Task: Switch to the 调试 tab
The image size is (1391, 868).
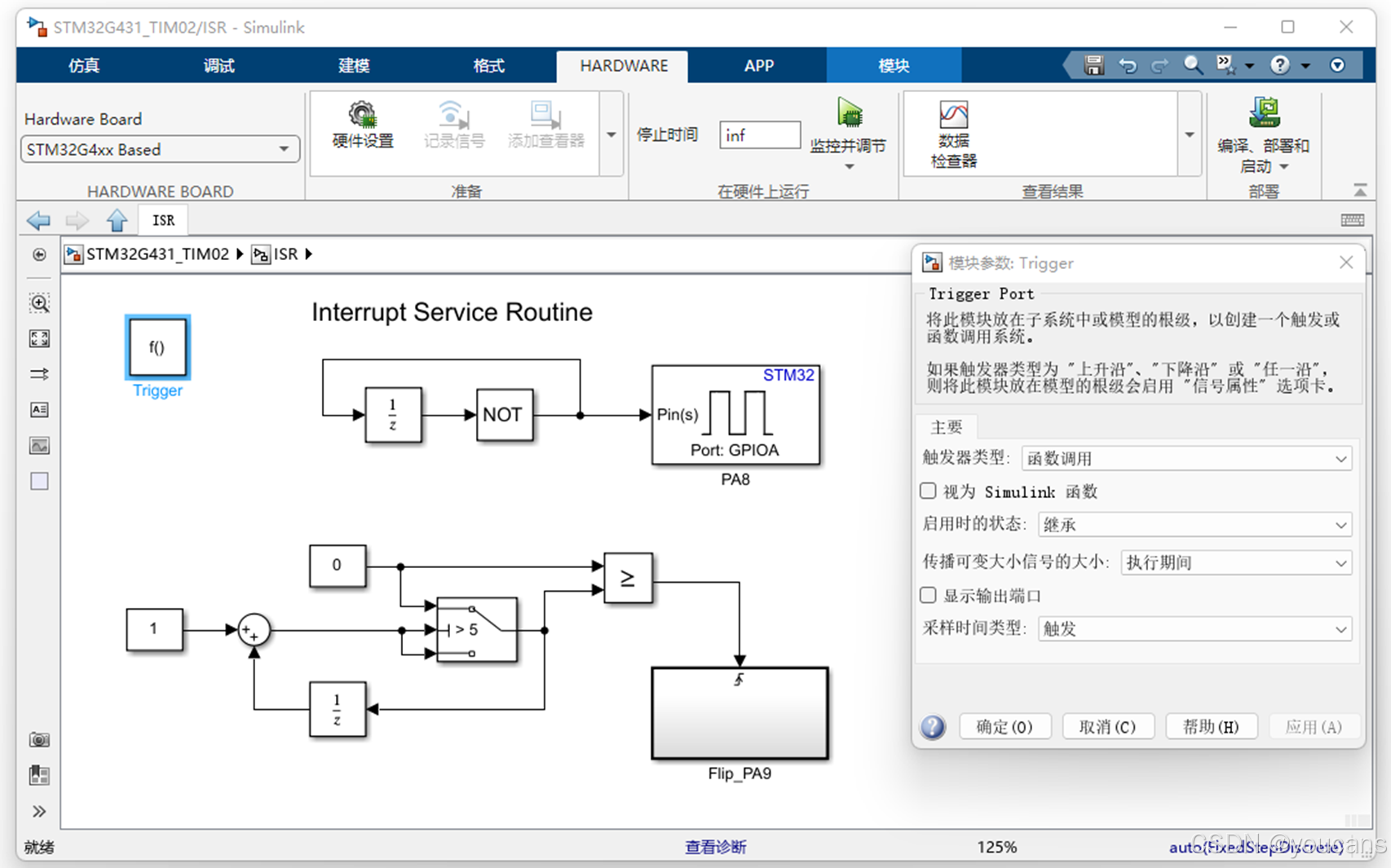Action: 219,65
